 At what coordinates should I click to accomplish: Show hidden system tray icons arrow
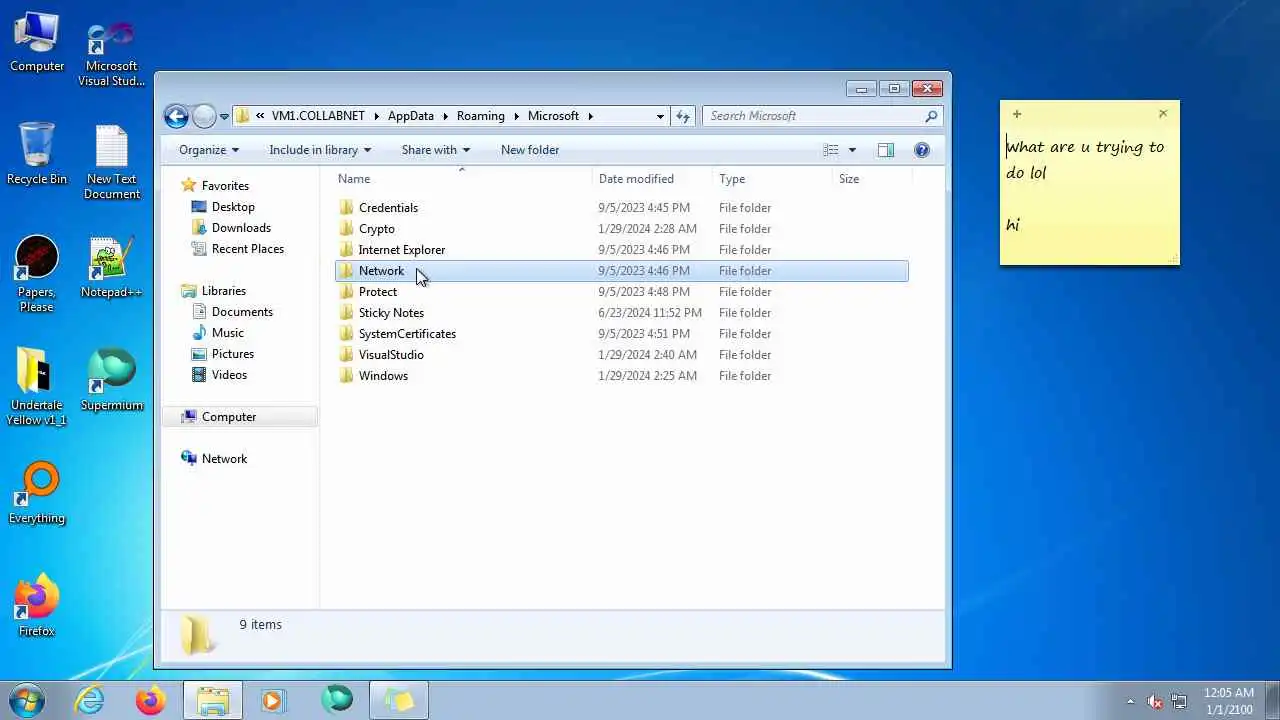[x=1131, y=701]
